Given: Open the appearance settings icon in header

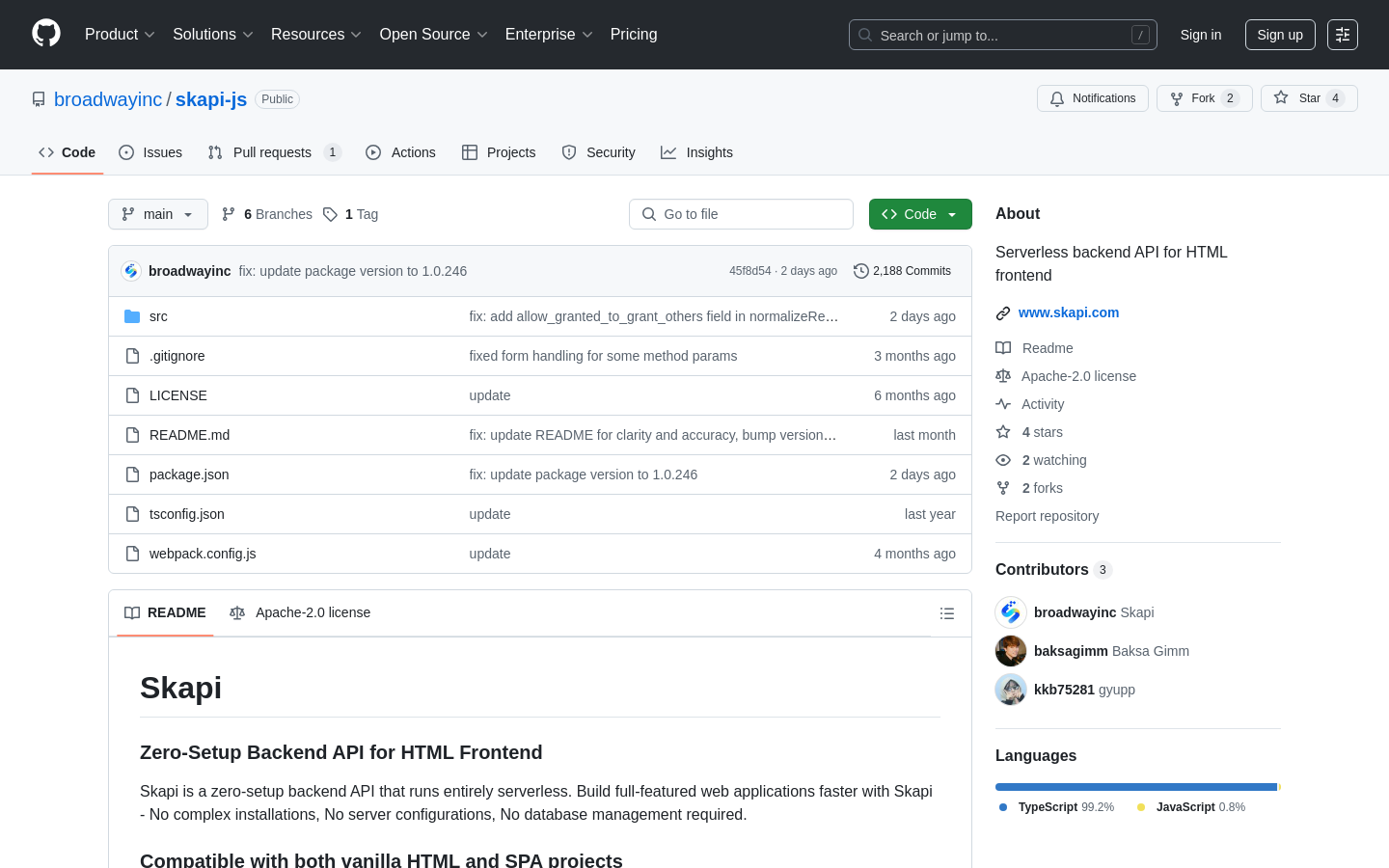Looking at the screenshot, I should coord(1343,35).
